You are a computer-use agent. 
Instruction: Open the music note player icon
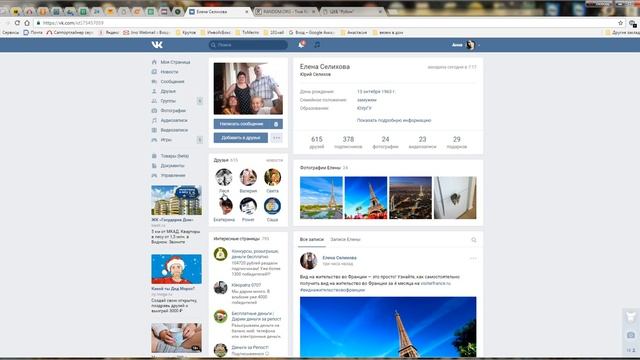pyautogui.click(x=317, y=44)
